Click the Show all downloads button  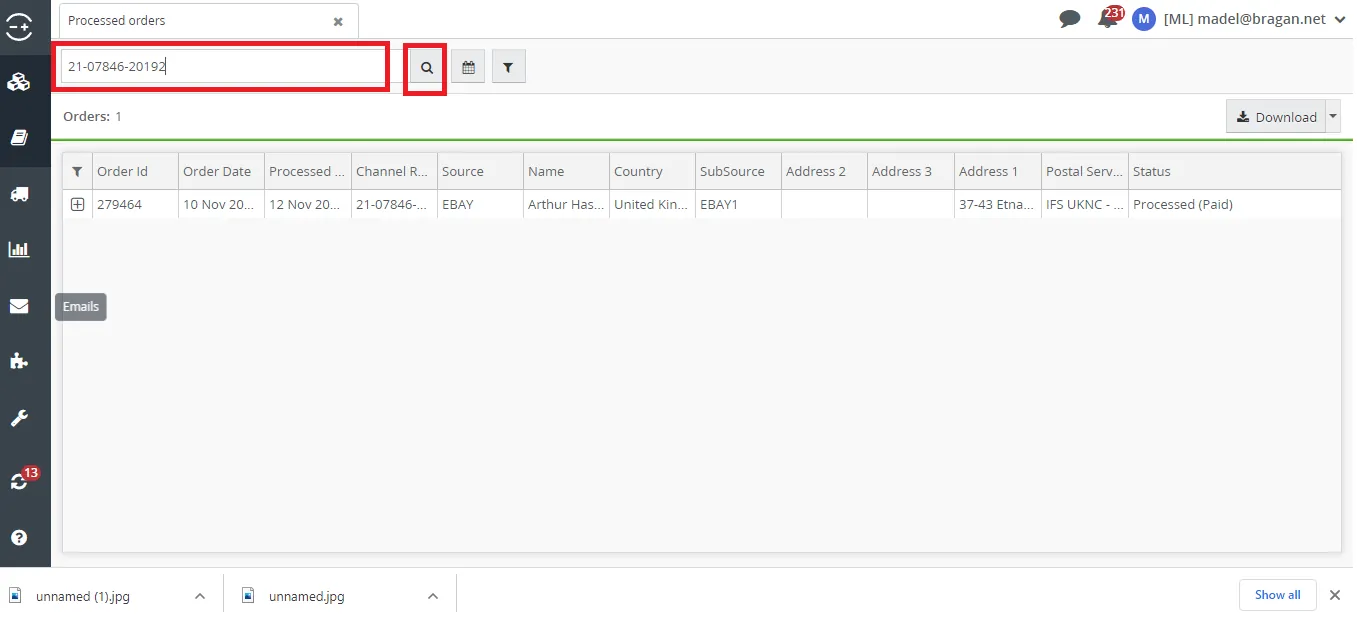coord(1277,594)
